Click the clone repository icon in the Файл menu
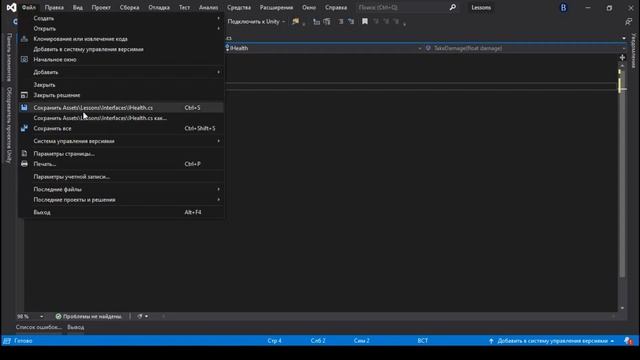The height and width of the screenshot is (360, 640). pos(24,39)
